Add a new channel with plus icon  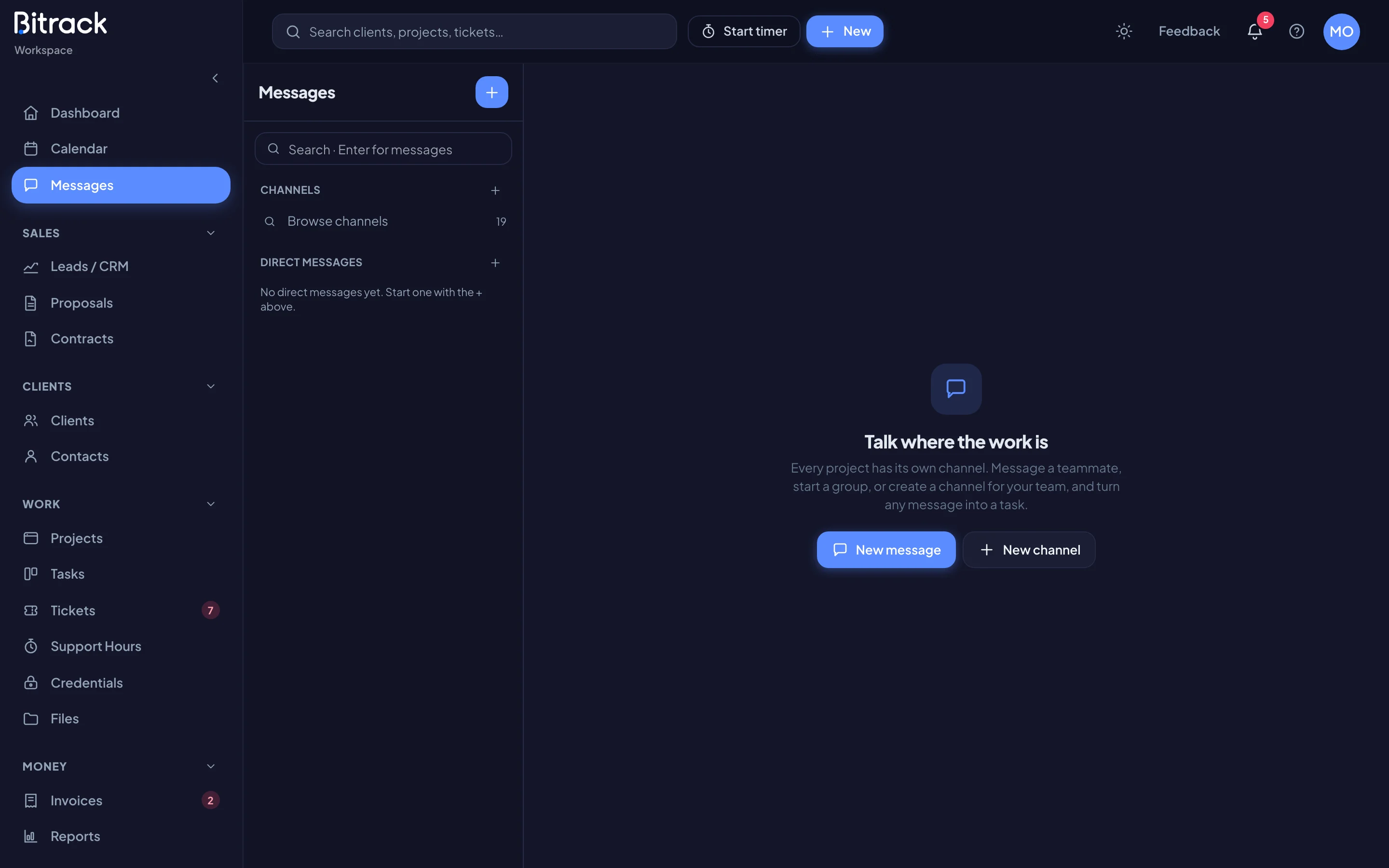pyautogui.click(x=495, y=190)
